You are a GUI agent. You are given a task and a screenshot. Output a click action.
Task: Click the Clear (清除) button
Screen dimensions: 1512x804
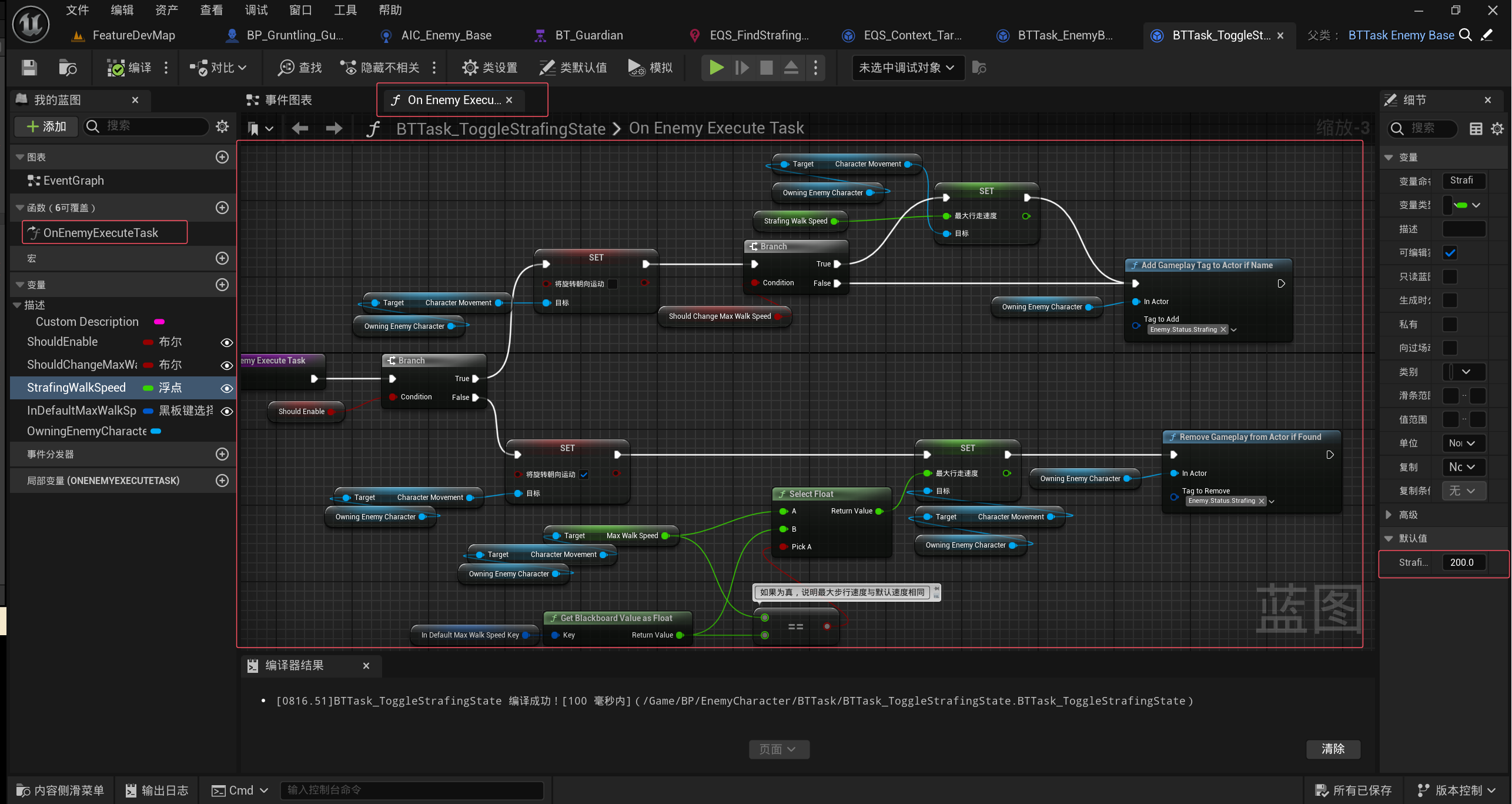tap(1333, 749)
